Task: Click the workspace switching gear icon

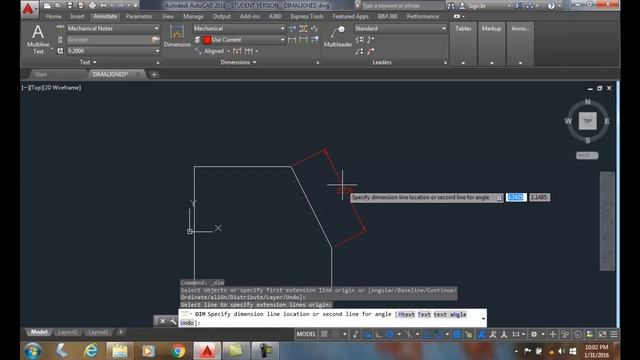Action: tap(534, 334)
